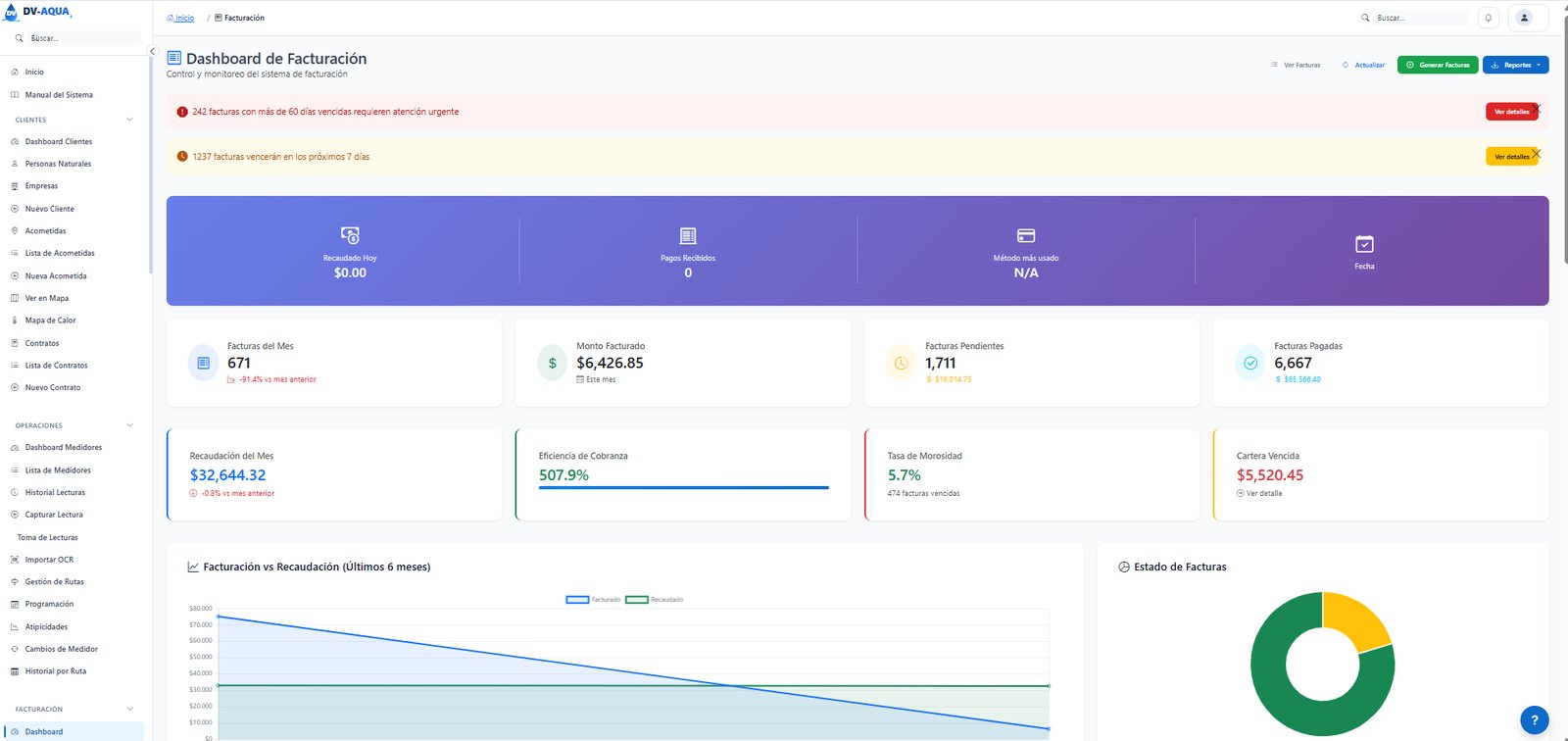
Task: Click the Facturas Pendientes clock icon
Action: 902,363
